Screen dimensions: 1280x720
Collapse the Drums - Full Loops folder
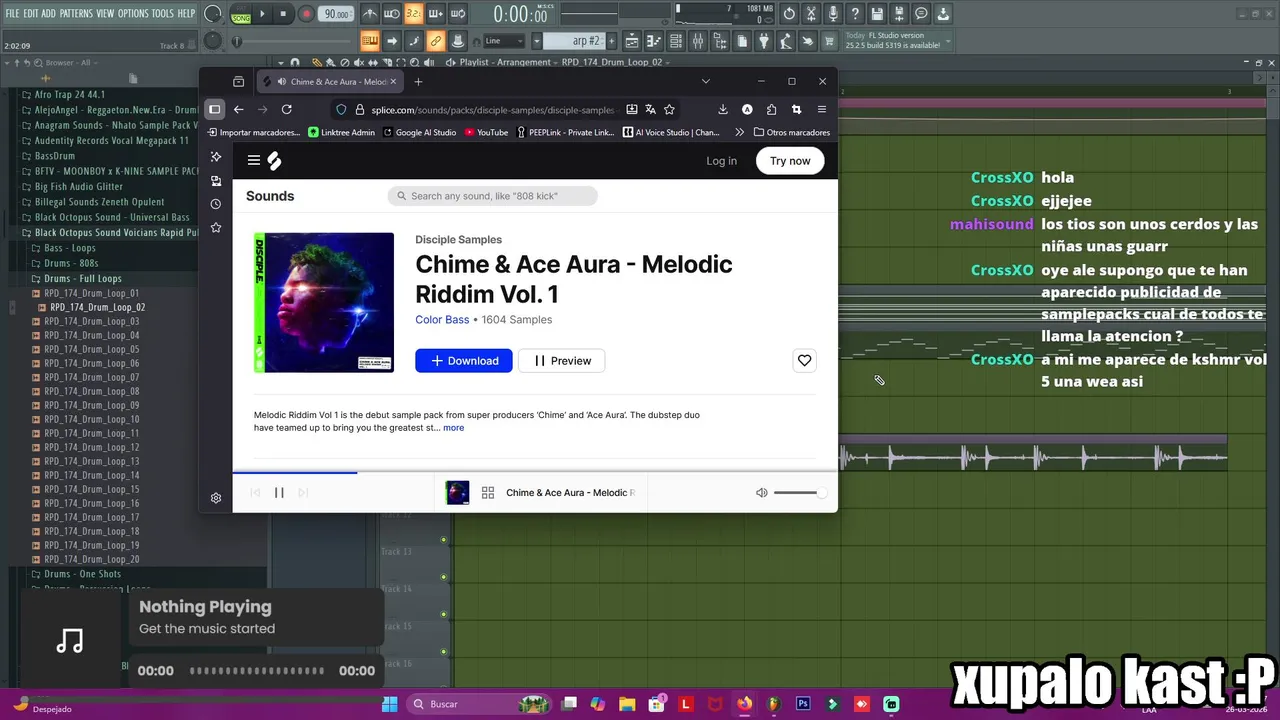tap(83, 278)
